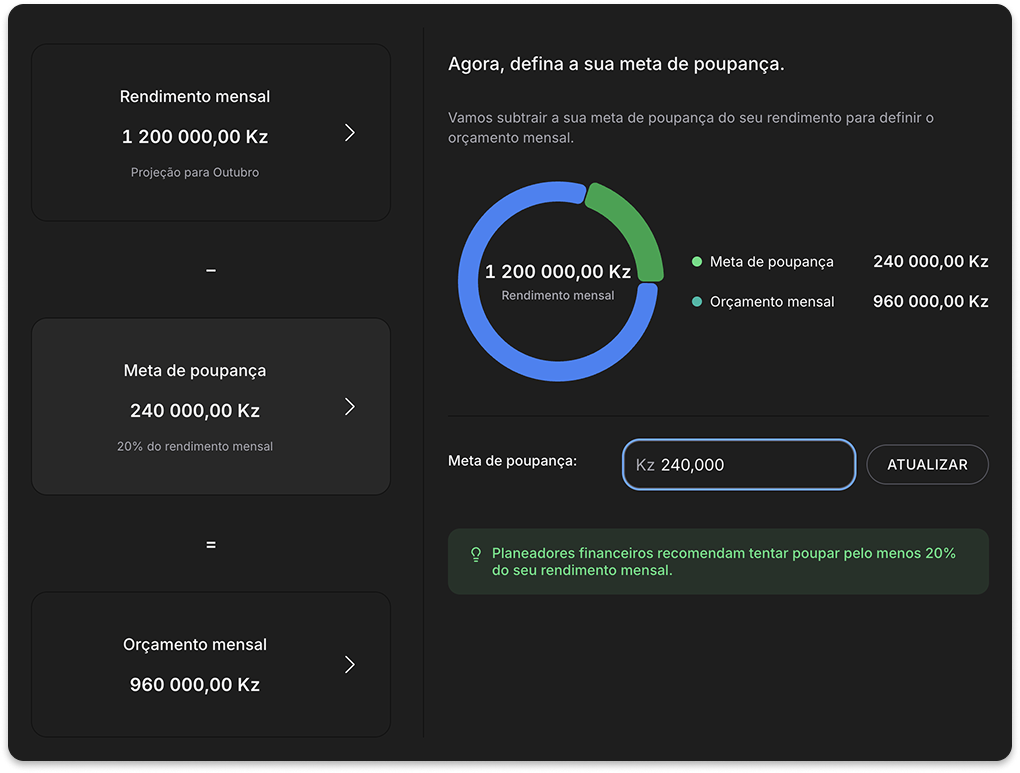Click the Kz currency prefix in input

tap(645, 465)
